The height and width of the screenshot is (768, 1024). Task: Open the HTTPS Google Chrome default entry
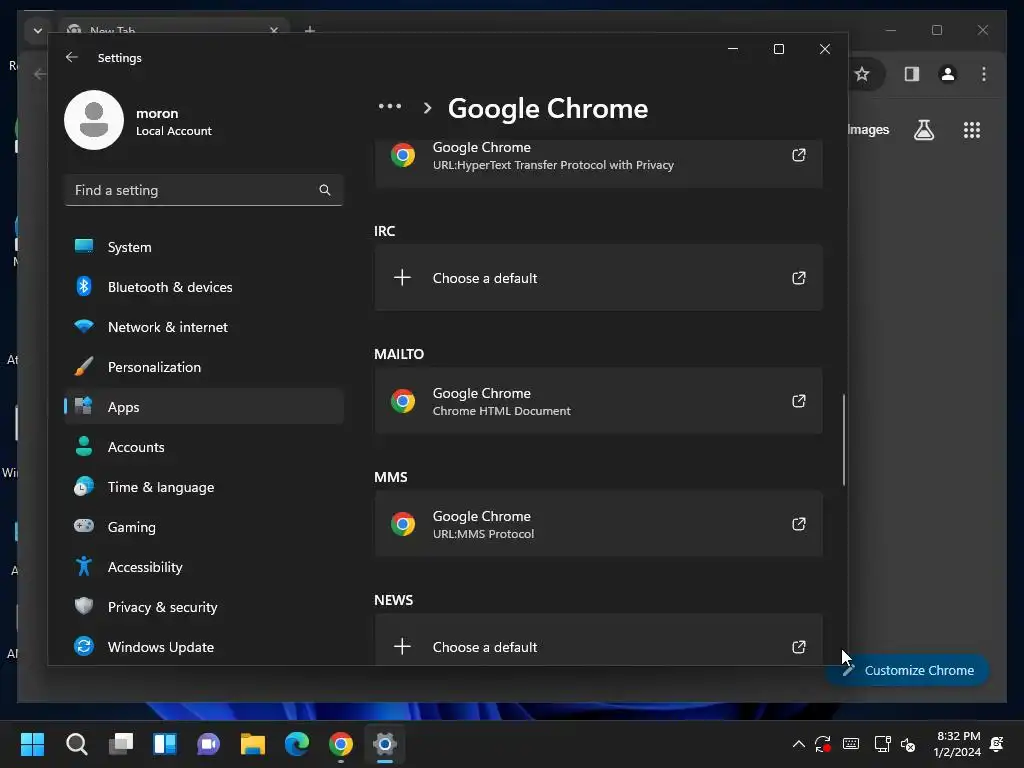tap(598, 163)
